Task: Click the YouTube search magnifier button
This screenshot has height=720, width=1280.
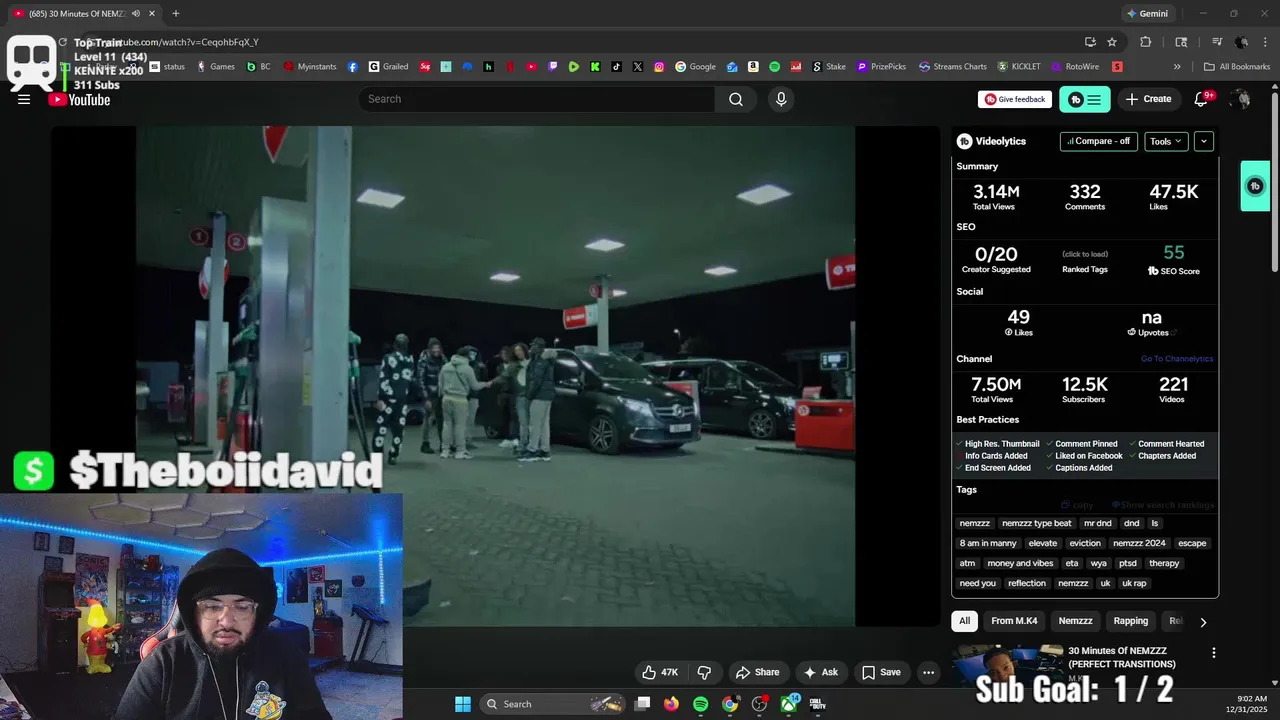Action: [x=736, y=99]
